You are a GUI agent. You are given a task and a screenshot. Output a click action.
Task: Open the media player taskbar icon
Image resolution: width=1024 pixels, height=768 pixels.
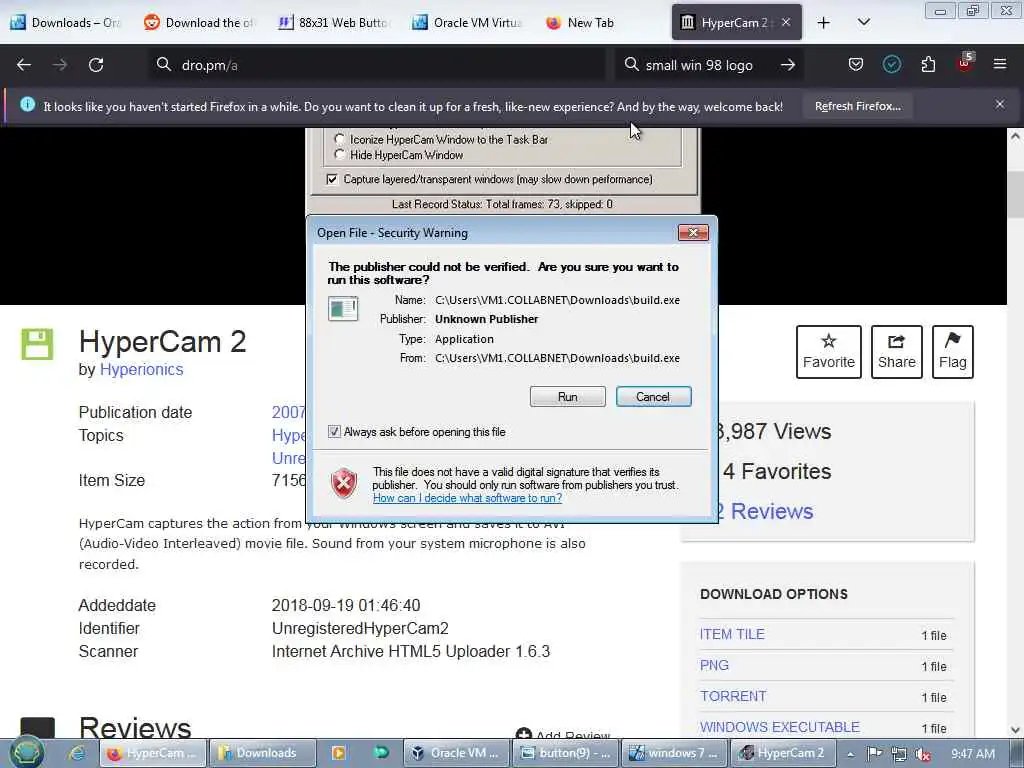[338, 753]
